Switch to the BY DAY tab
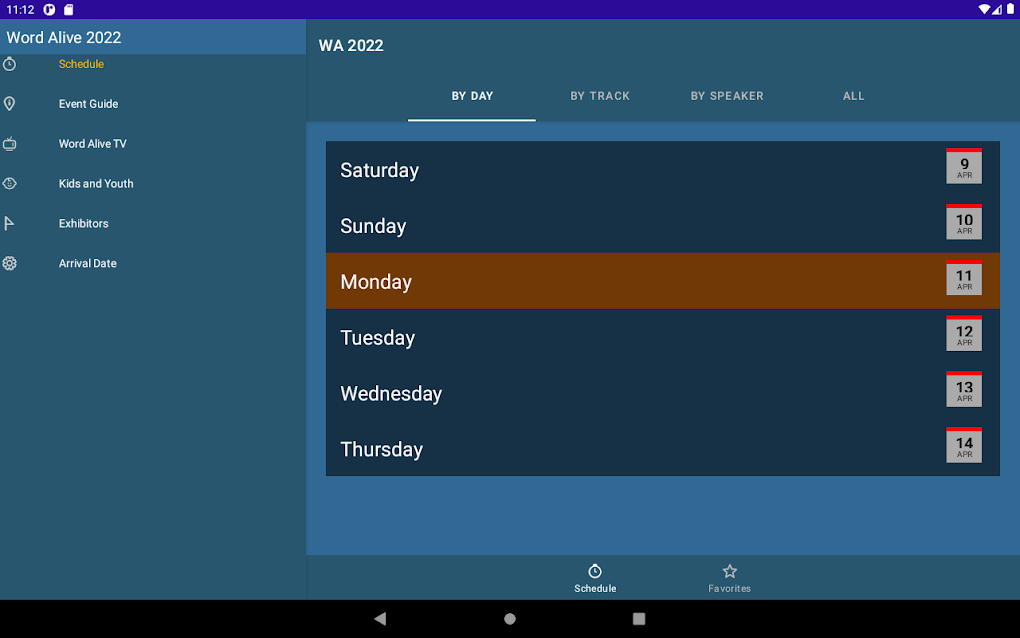Viewport: 1020px width, 638px height. click(472, 96)
